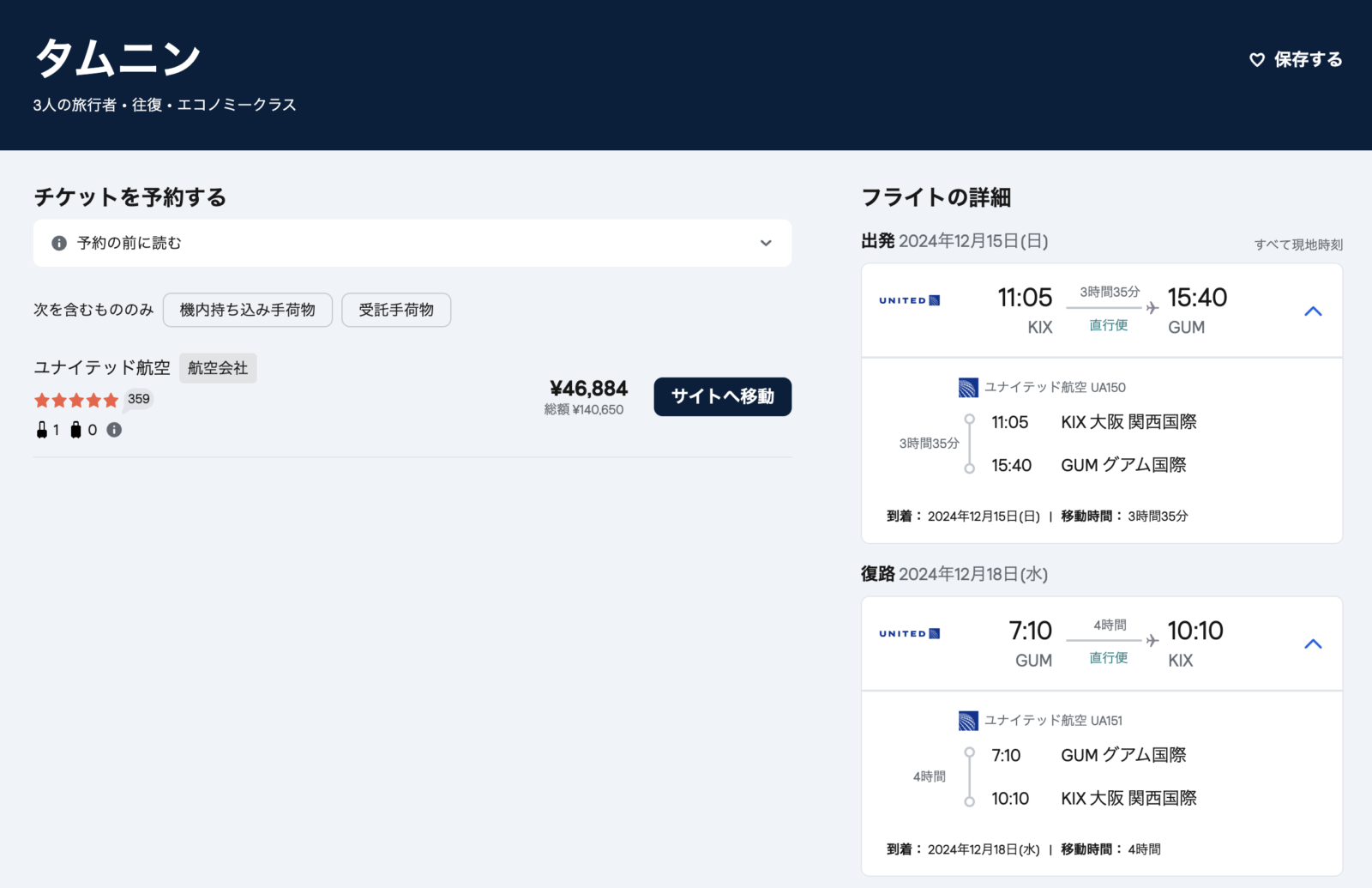Click the 359 review count bubble
The image size is (1372, 888).
138,399
